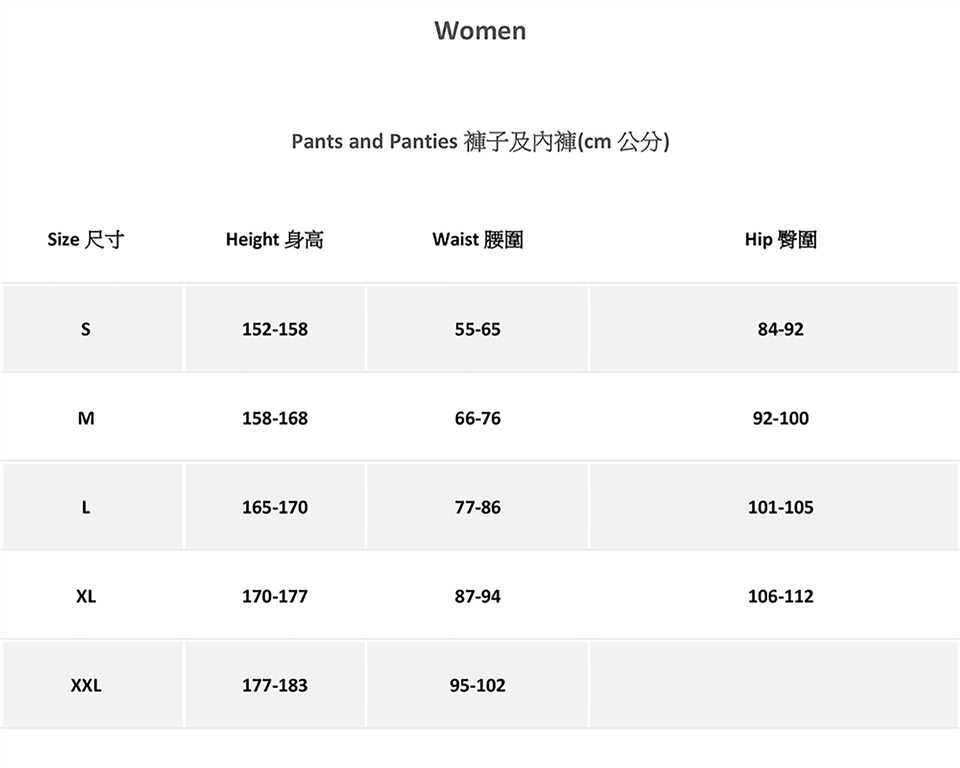Viewport: 960px width, 768px height.
Task: Select the XL size cell
Action: click(x=86, y=596)
